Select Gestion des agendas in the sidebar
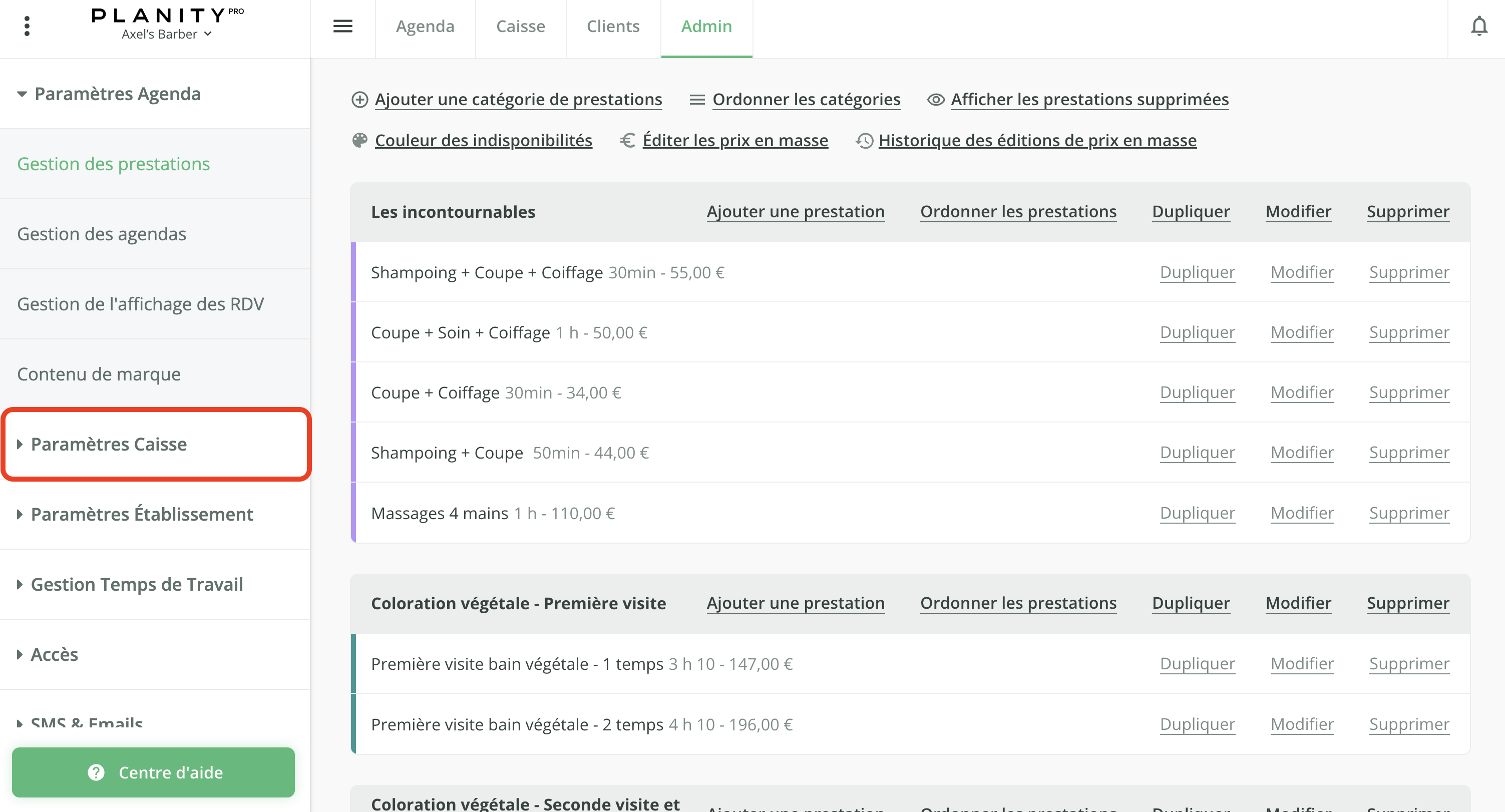Image resolution: width=1505 pixels, height=812 pixels. point(101,234)
